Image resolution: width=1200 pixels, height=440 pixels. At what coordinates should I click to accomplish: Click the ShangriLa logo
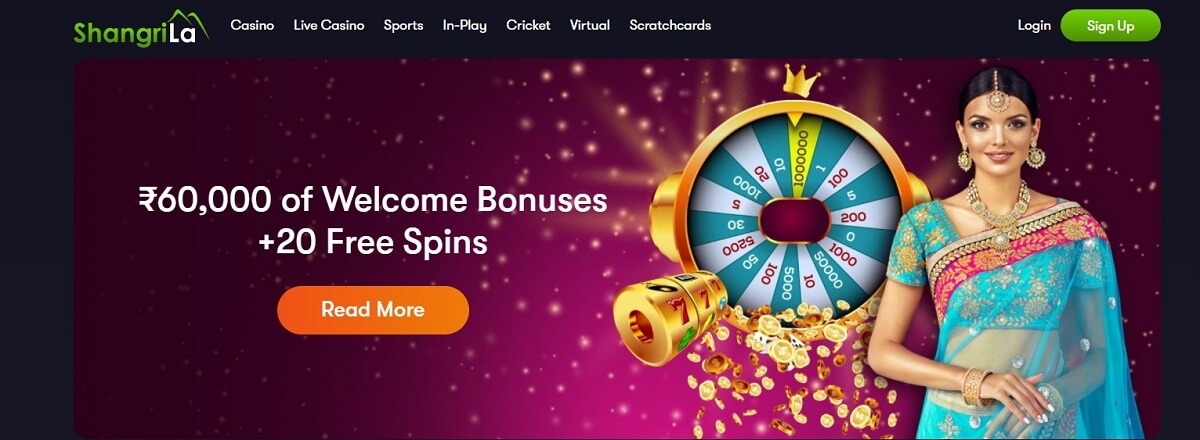[141, 27]
